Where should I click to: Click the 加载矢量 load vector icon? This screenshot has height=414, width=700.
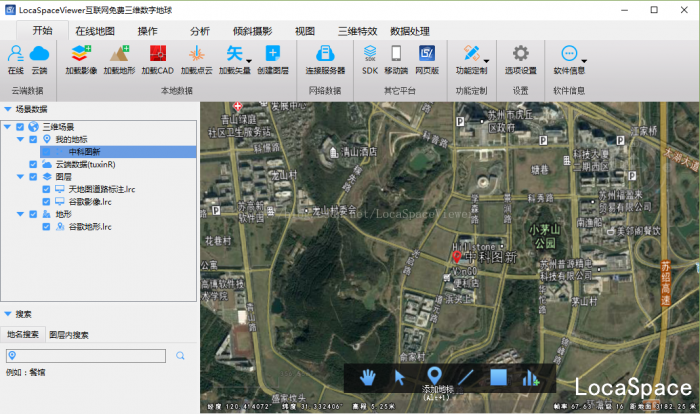(x=234, y=53)
